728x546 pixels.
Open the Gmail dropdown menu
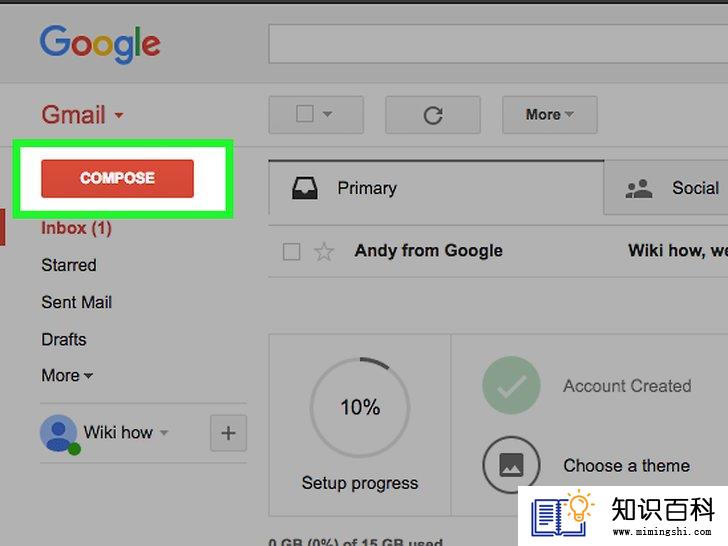pyautogui.click(x=82, y=115)
